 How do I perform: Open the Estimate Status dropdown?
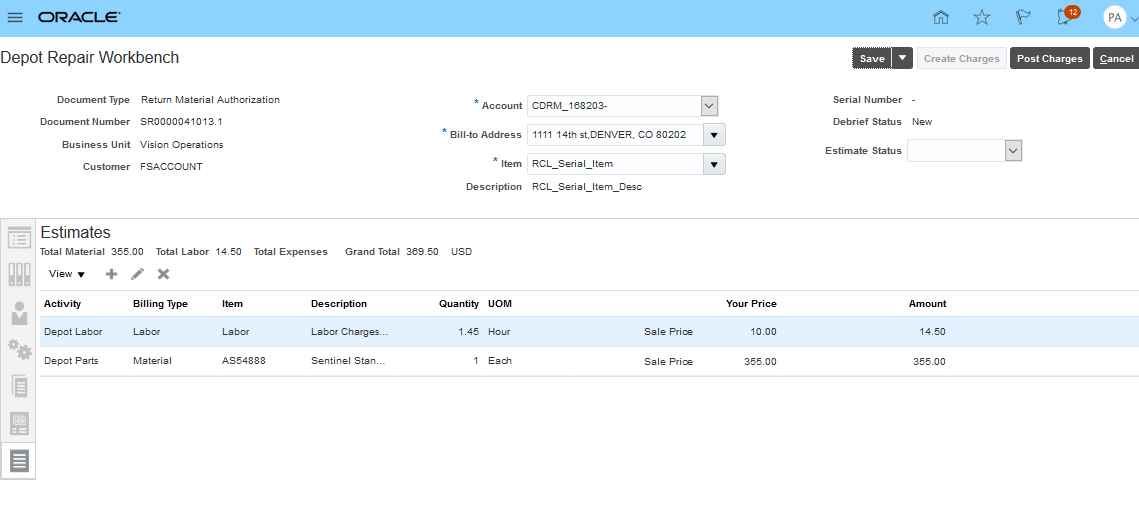point(1013,151)
